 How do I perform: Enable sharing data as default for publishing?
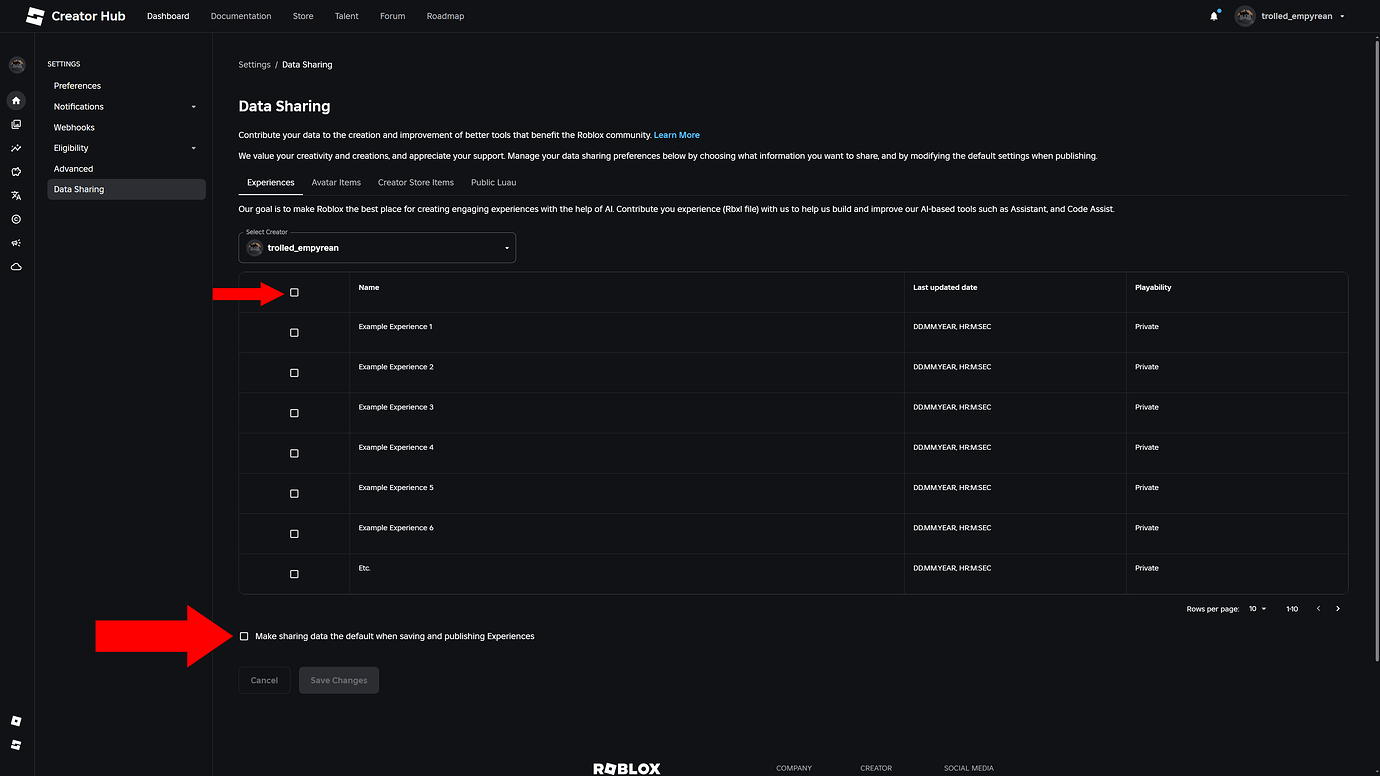click(x=244, y=635)
